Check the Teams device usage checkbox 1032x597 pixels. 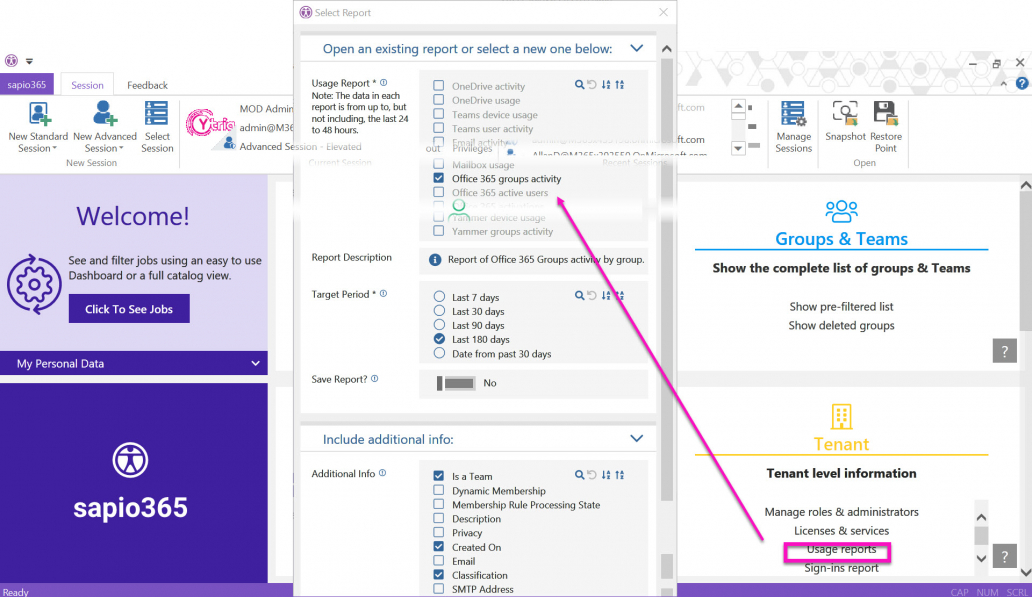pos(438,114)
